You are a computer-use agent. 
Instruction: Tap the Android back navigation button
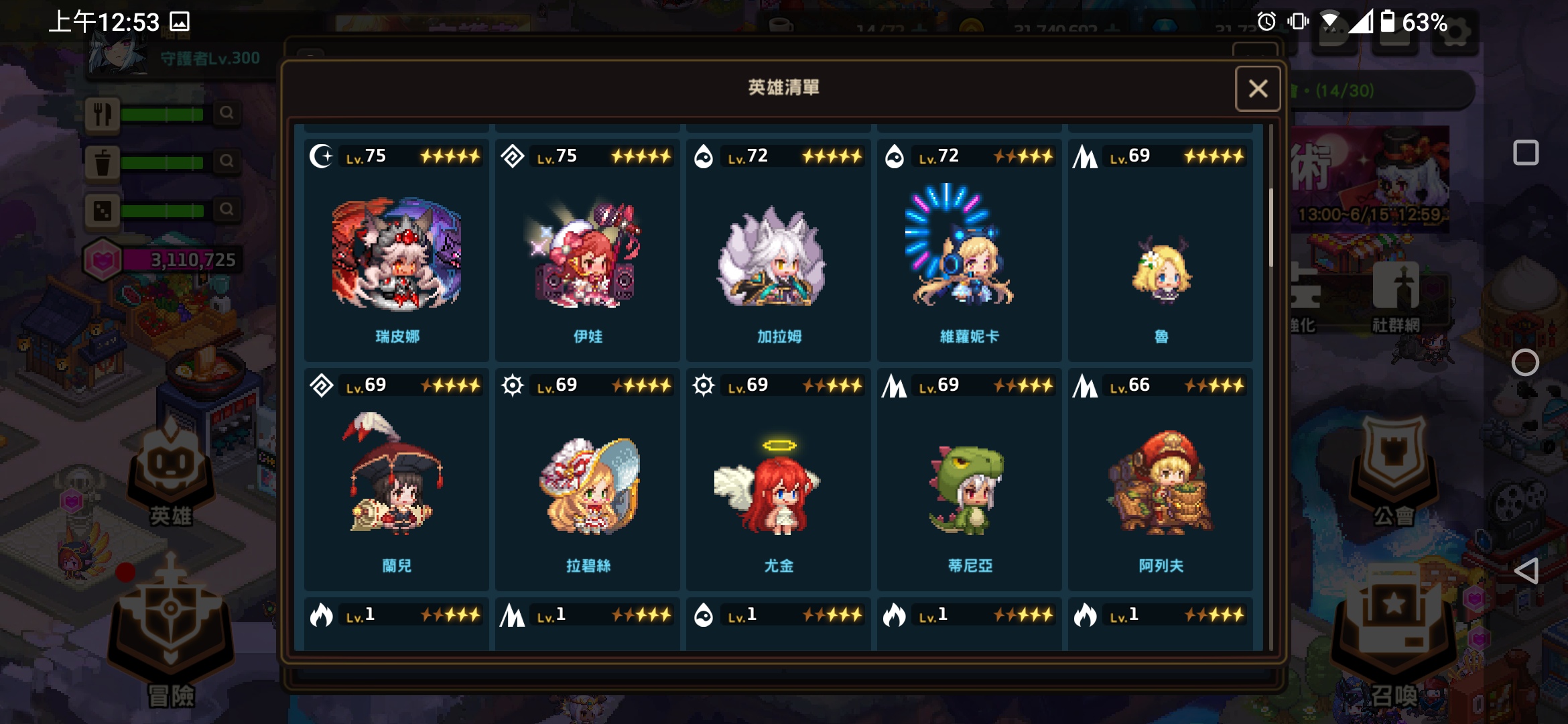[x=1526, y=571]
